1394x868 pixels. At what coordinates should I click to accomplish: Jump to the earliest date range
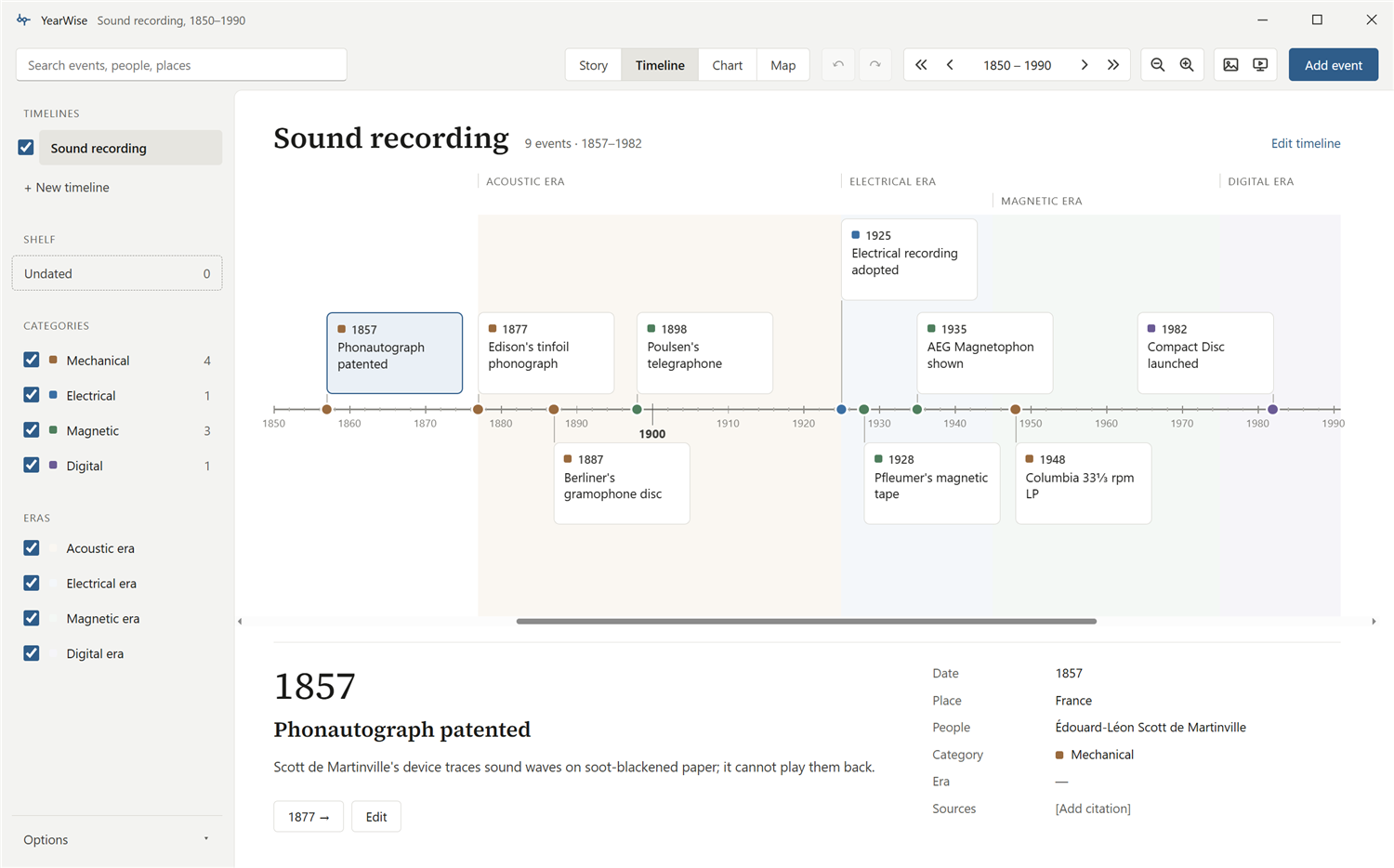921,65
